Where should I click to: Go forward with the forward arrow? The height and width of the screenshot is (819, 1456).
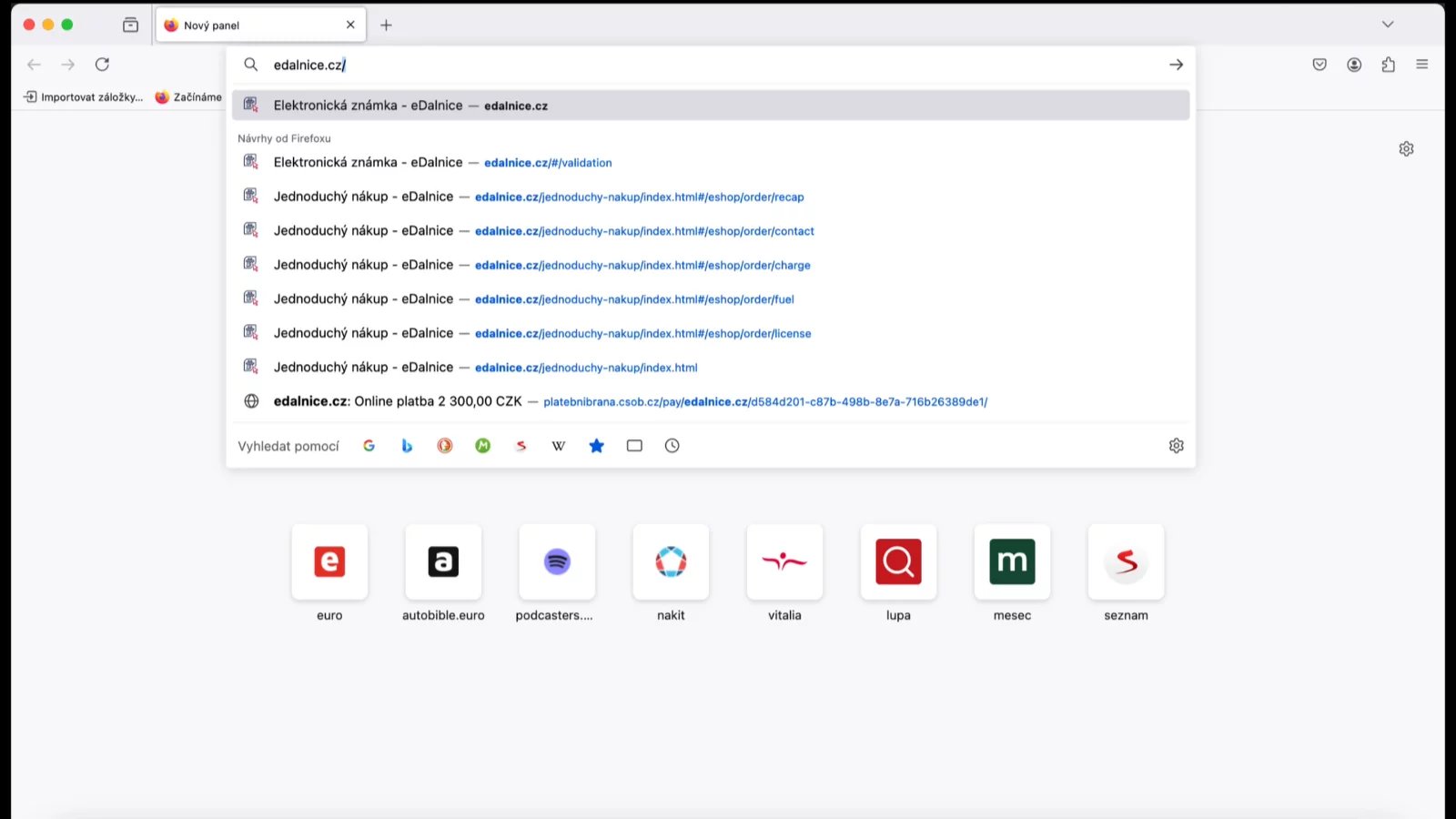[68, 65]
